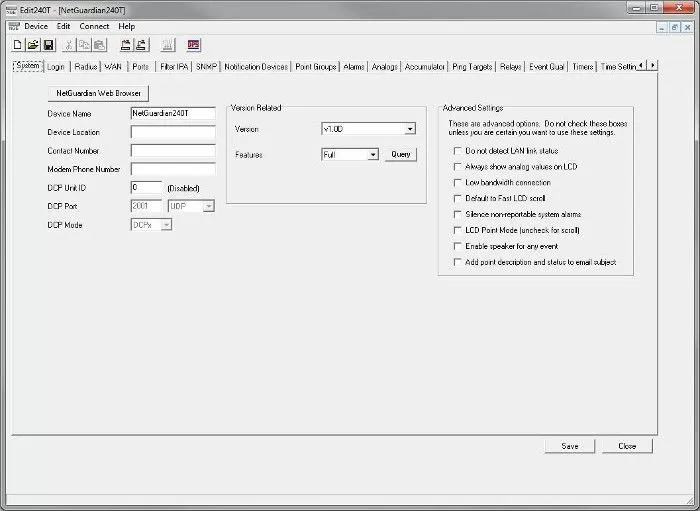Switch to the WAN tab

pyautogui.click(x=113, y=67)
